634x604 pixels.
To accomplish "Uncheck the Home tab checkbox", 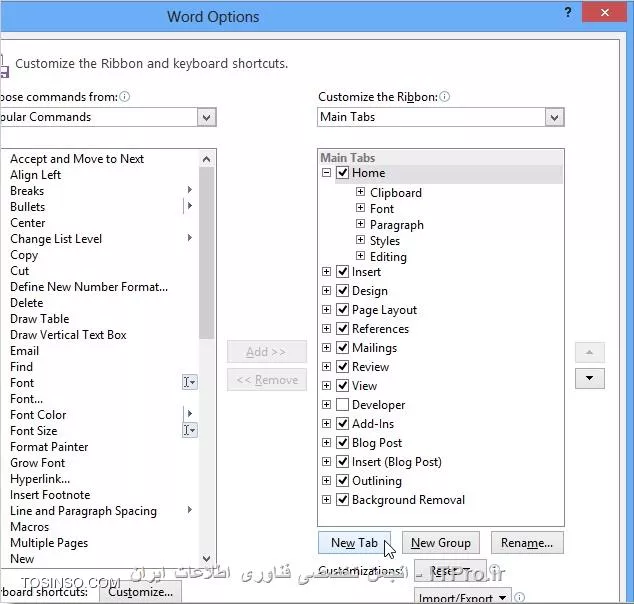I will coord(342,173).
